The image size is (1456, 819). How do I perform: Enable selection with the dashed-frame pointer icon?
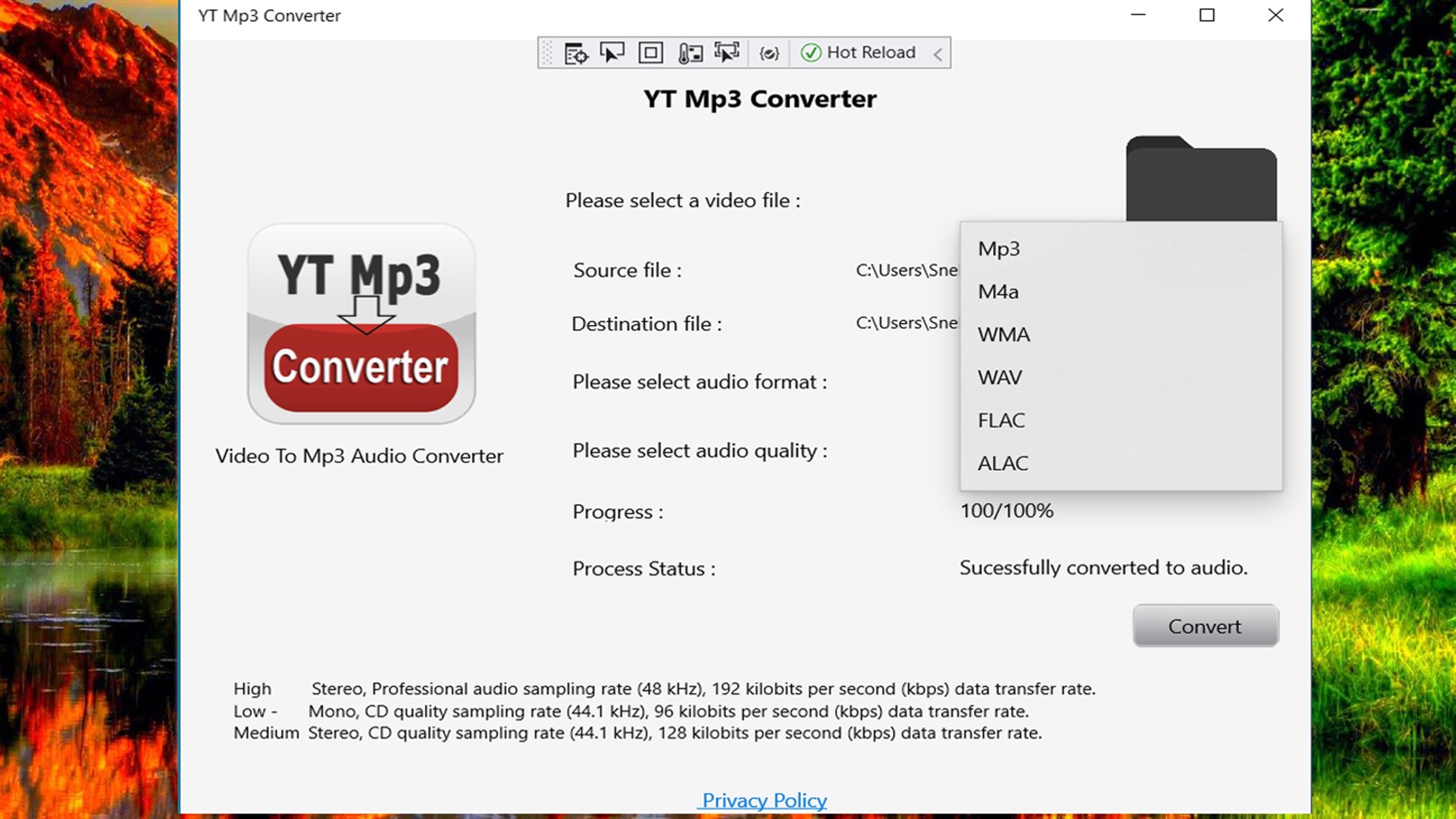tap(728, 52)
